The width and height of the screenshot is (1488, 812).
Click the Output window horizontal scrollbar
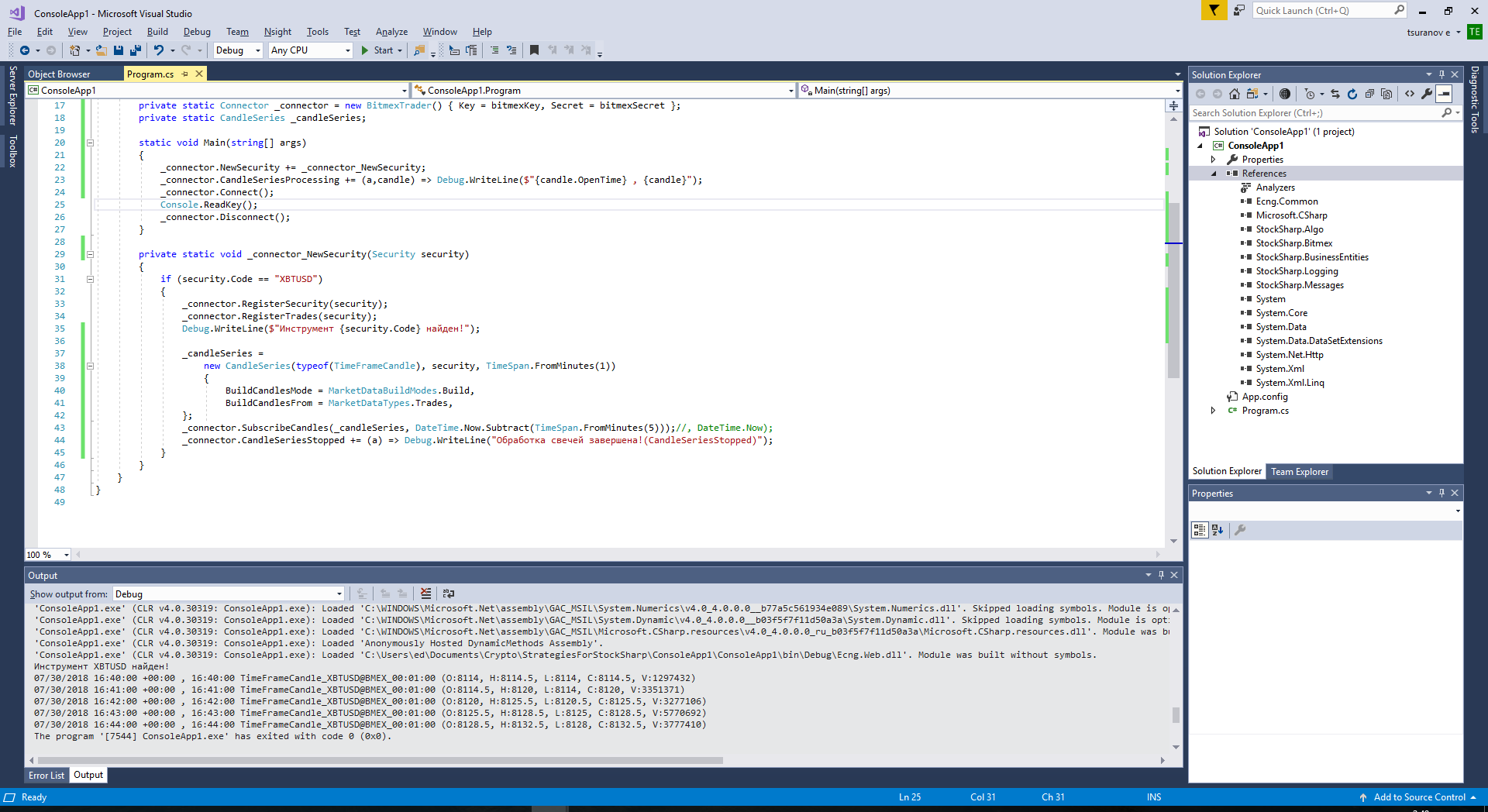pyautogui.click(x=380, y=760)
